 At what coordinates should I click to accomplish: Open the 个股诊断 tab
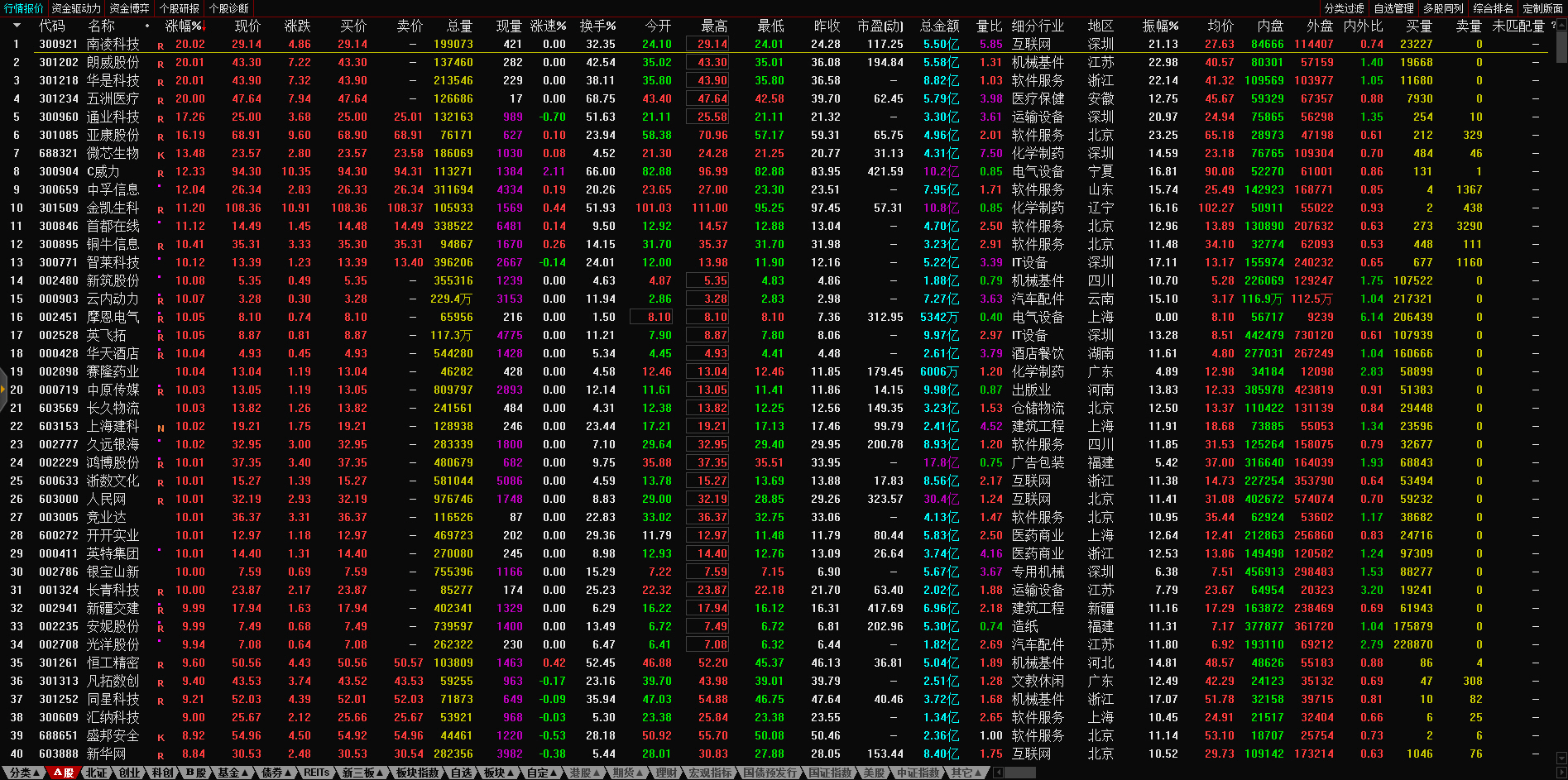pyautogui.click(x=229, y=8)
